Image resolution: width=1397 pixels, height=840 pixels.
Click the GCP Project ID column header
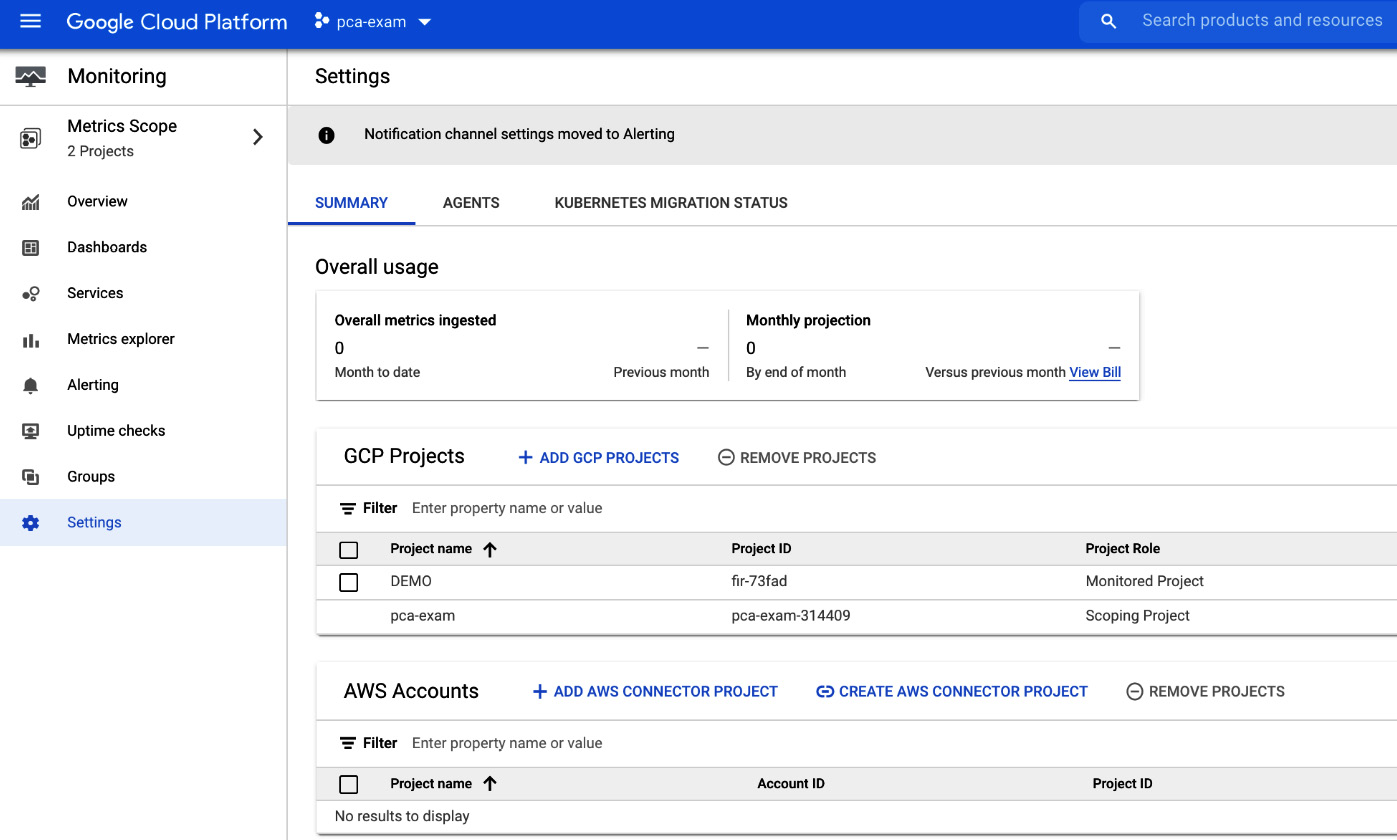[761, 549]
